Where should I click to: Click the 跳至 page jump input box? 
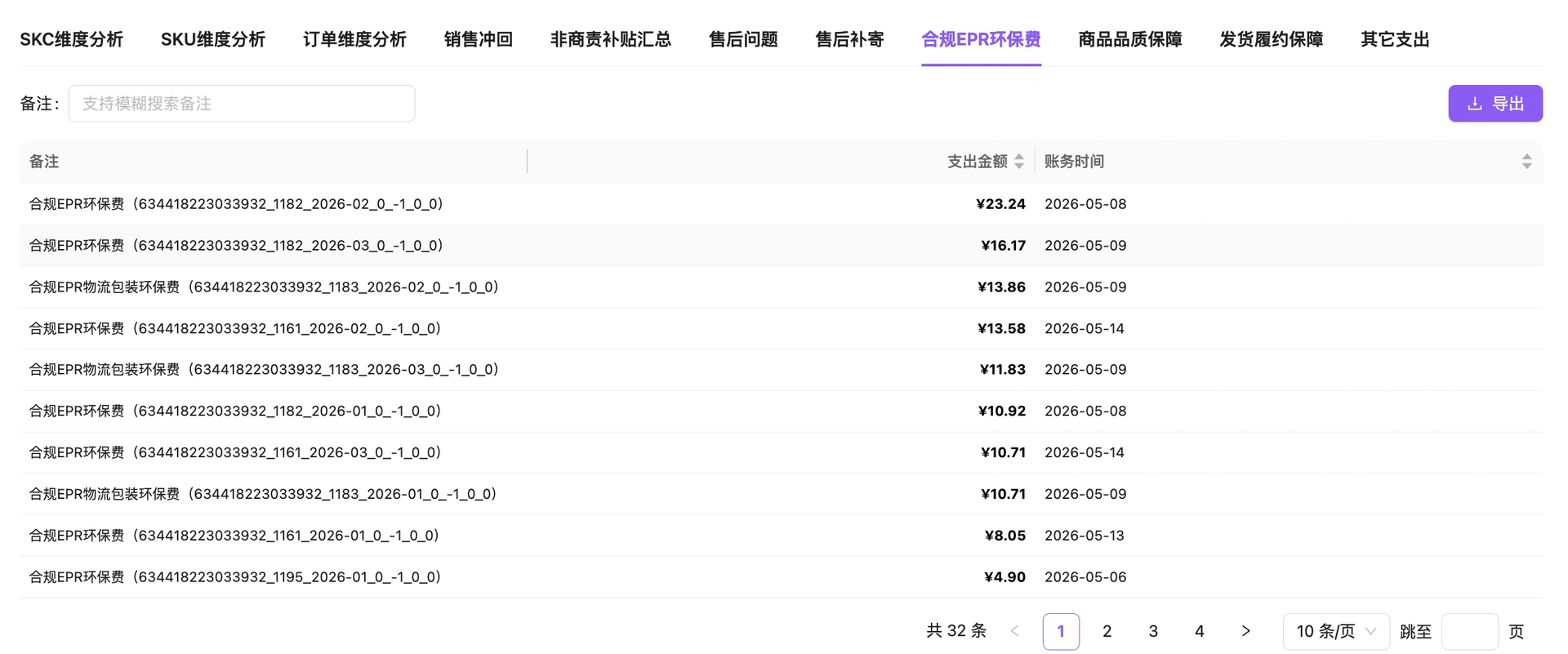(1470, 631)
